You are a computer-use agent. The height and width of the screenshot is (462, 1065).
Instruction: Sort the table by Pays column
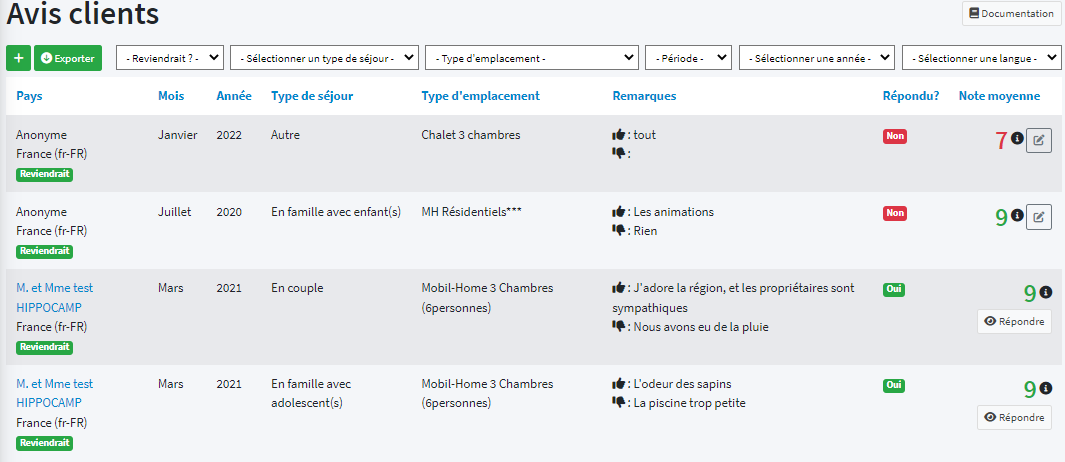[29, 96]
